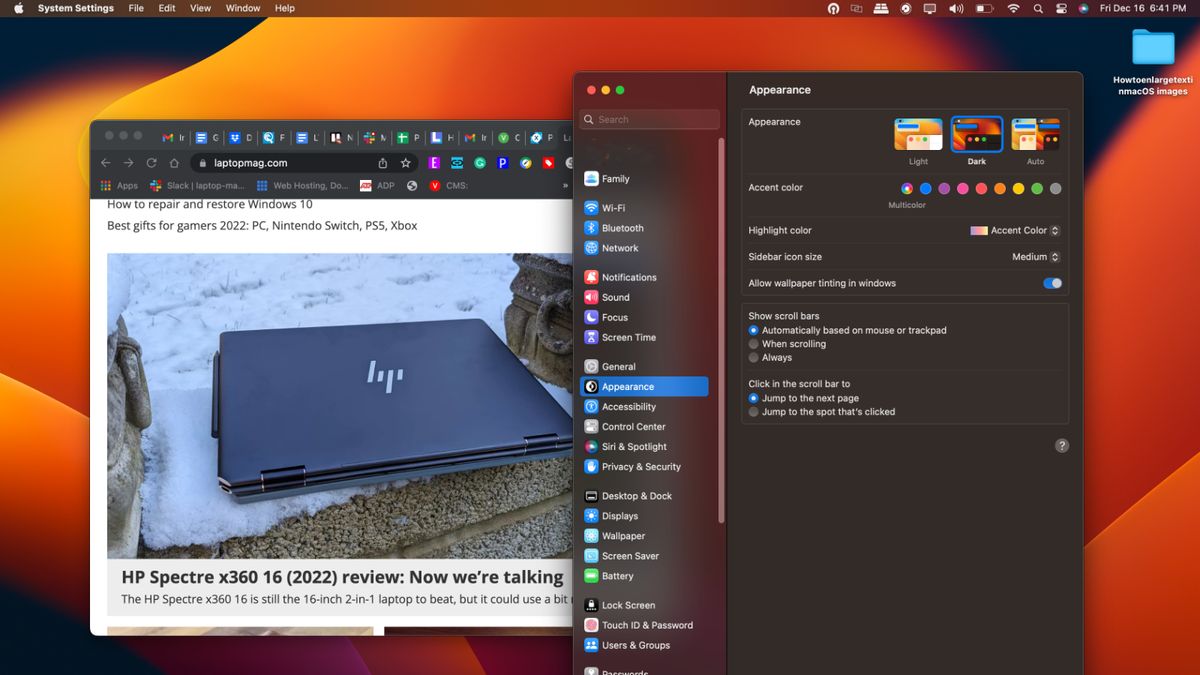Viewport: 1200px width, 675px height.
Task: Click the Grammarly extension icon in Chrome
Action: 478,162
